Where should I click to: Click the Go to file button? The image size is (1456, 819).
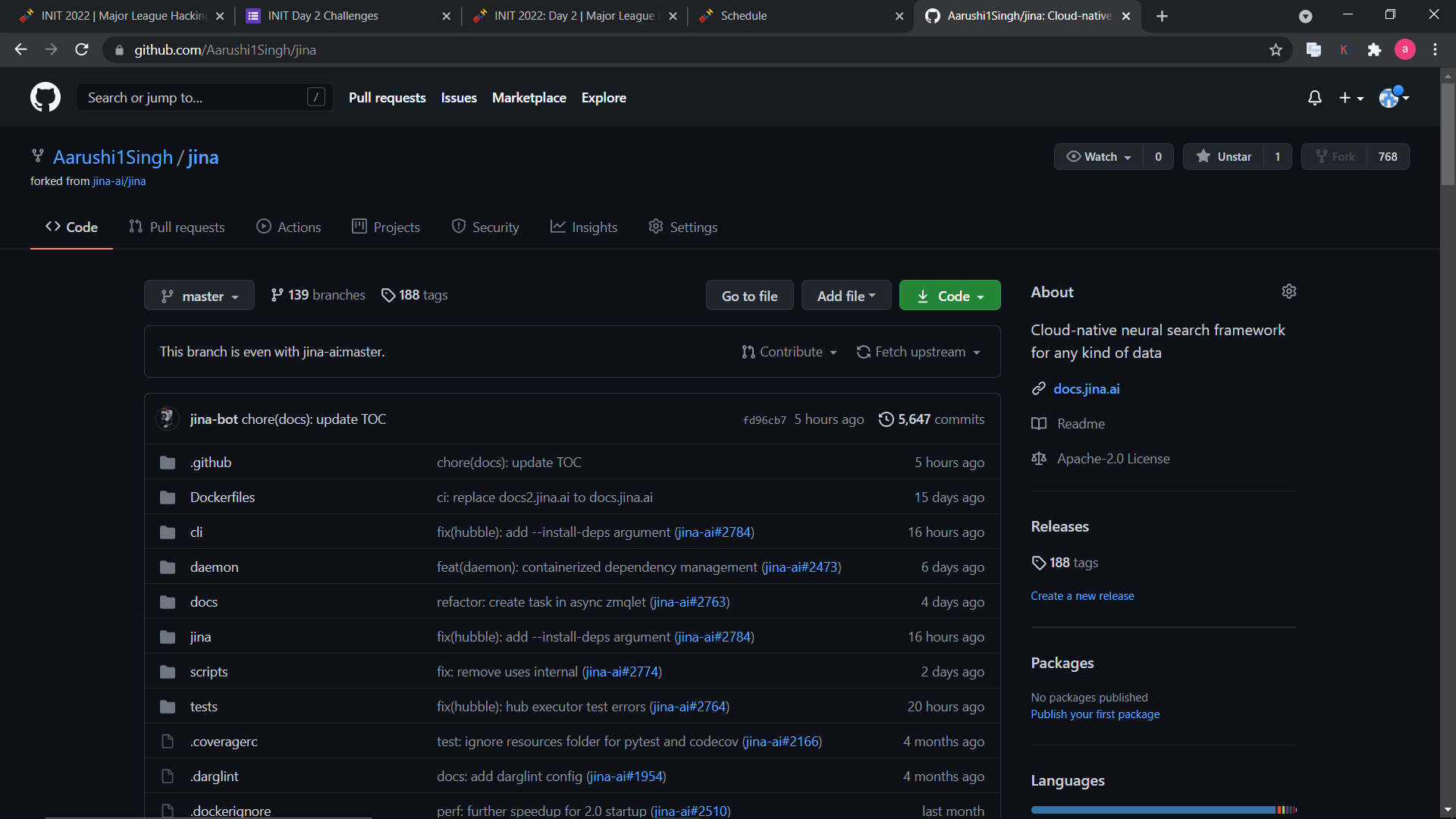point(749,296)
